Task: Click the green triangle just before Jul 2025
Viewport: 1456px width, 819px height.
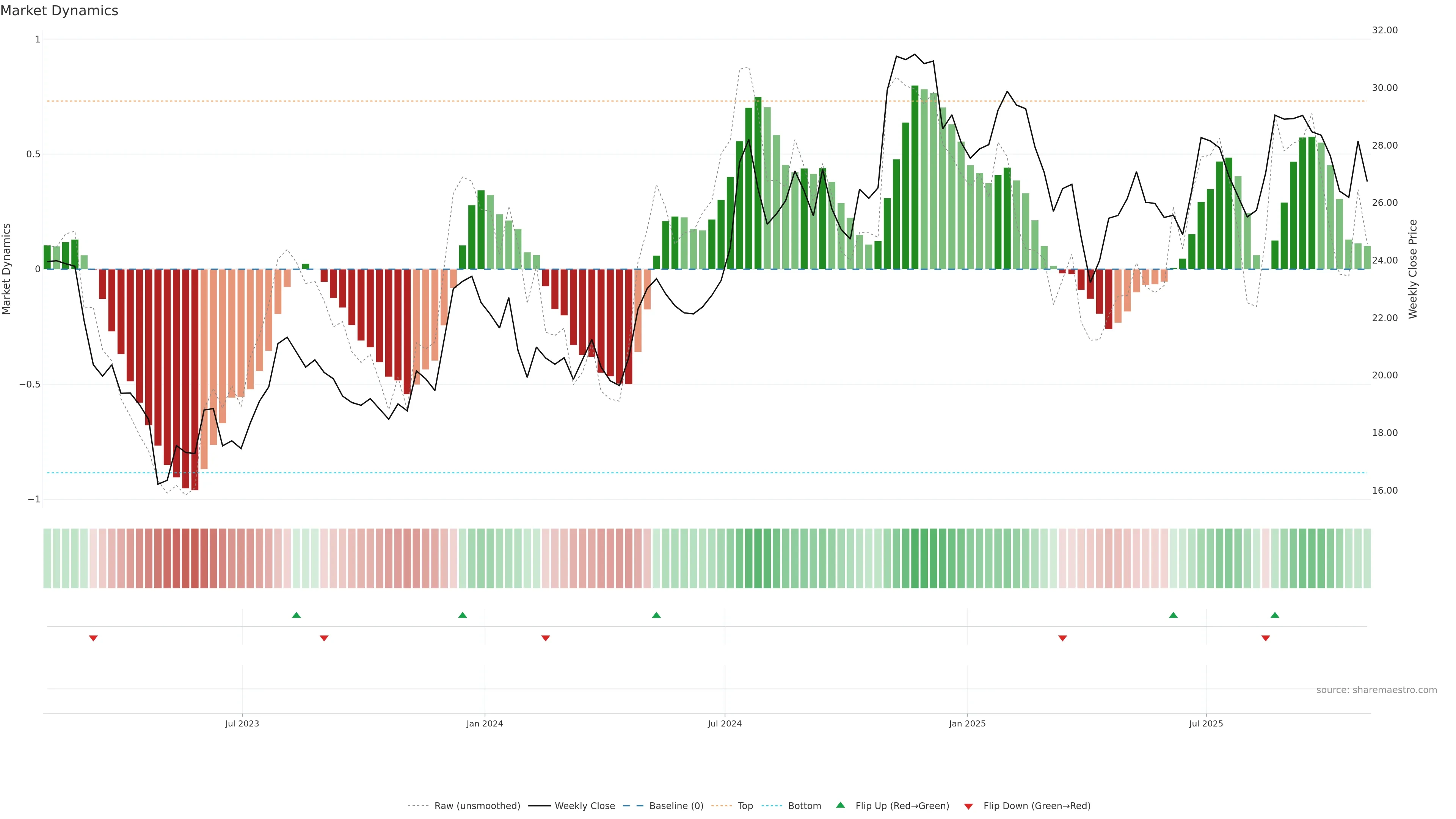Action: coord(1174,615)
